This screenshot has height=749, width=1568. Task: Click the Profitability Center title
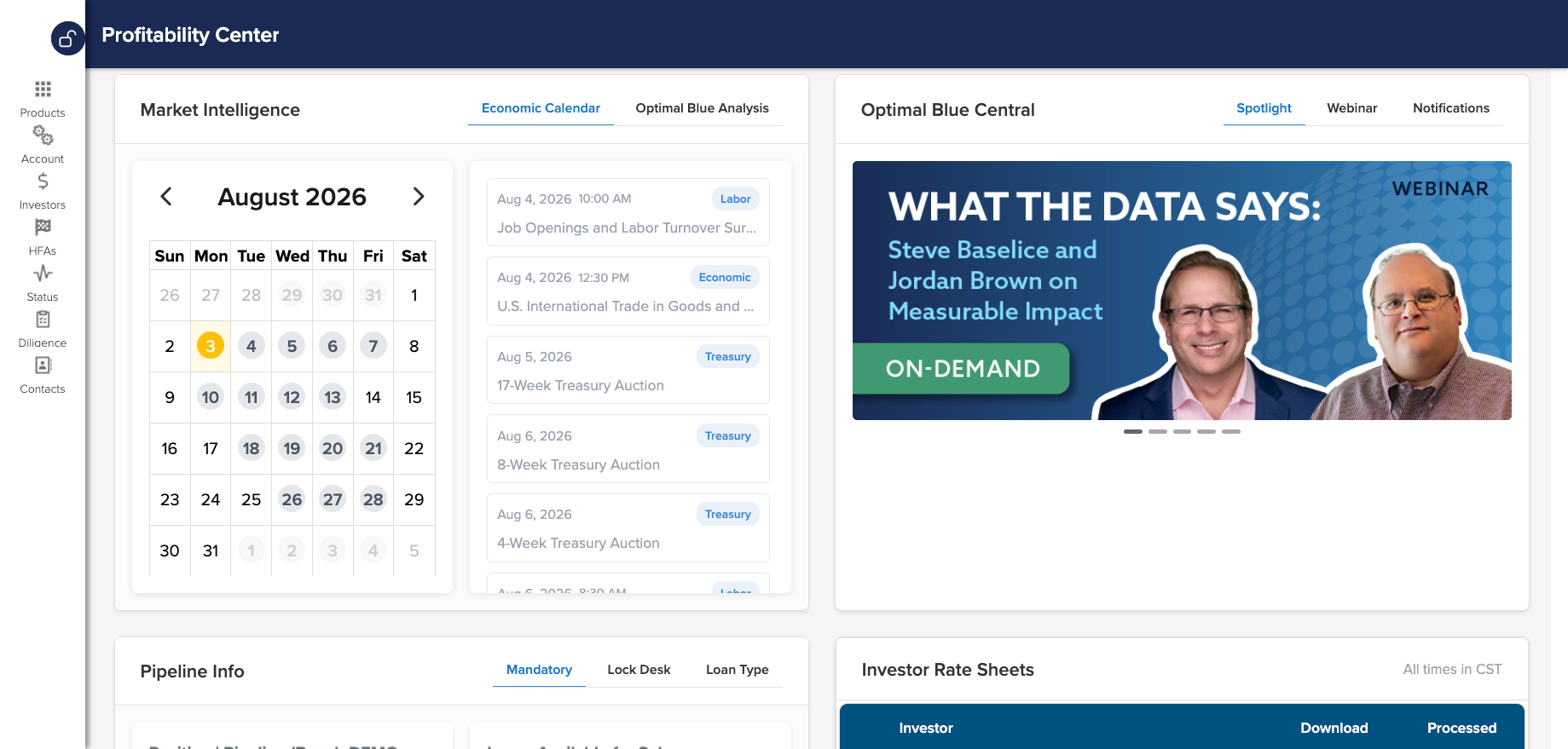point(190,35)
